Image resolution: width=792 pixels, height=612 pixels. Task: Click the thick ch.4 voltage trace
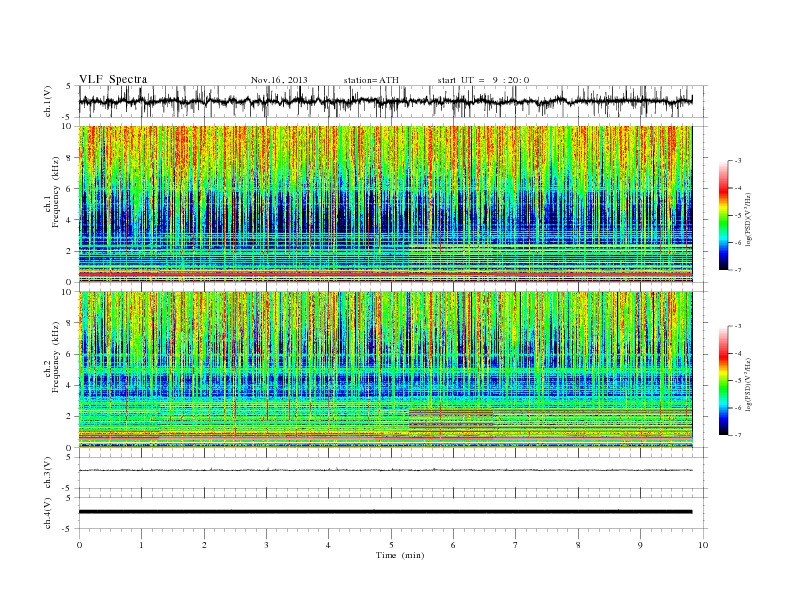coord(385,512)
